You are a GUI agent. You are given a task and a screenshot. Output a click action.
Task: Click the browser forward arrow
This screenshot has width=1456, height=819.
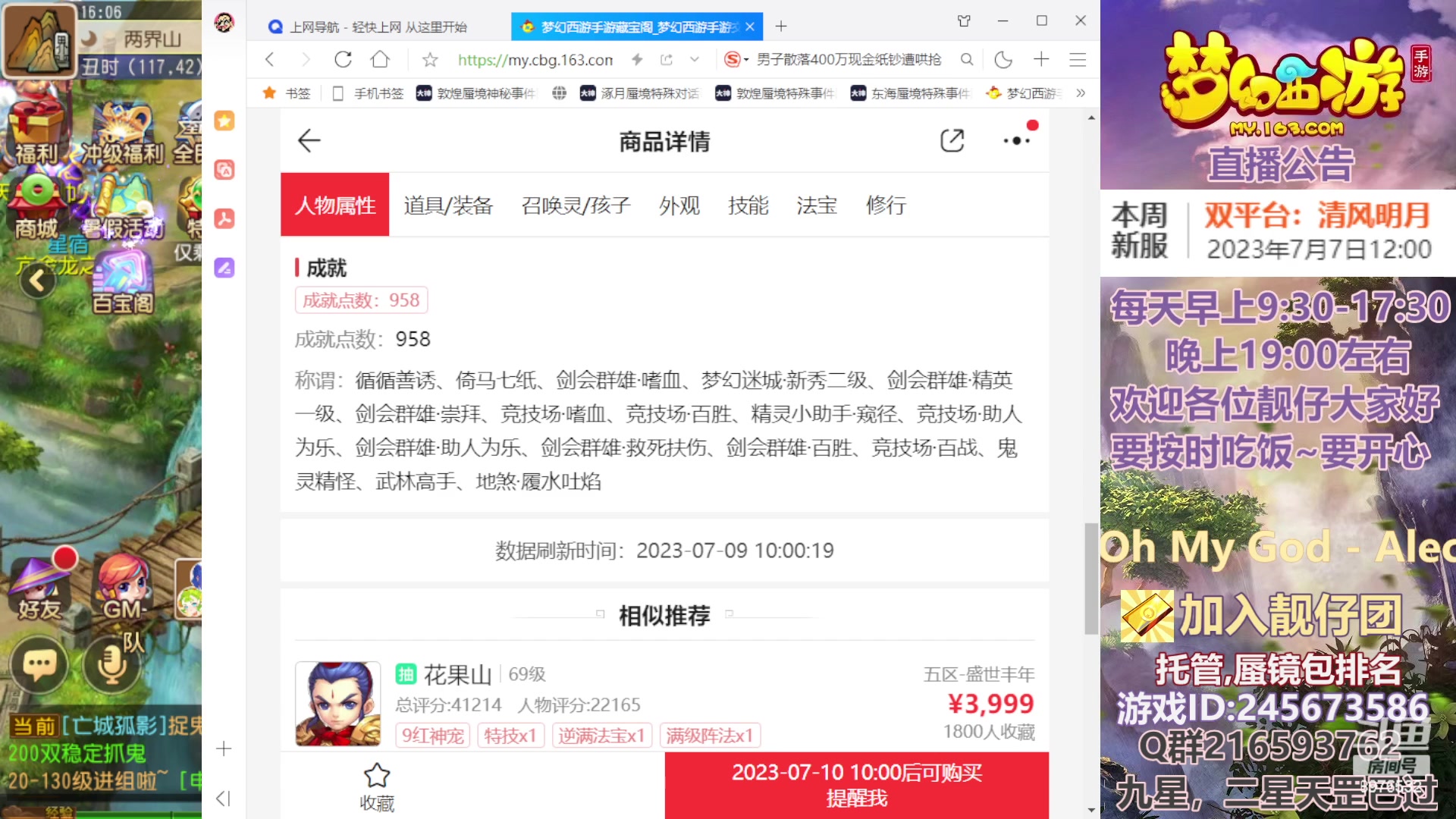(x=306, y=59)
